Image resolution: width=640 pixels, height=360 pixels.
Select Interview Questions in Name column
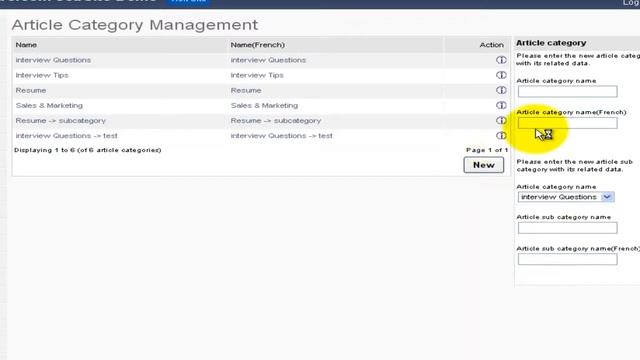click(53, 60)
